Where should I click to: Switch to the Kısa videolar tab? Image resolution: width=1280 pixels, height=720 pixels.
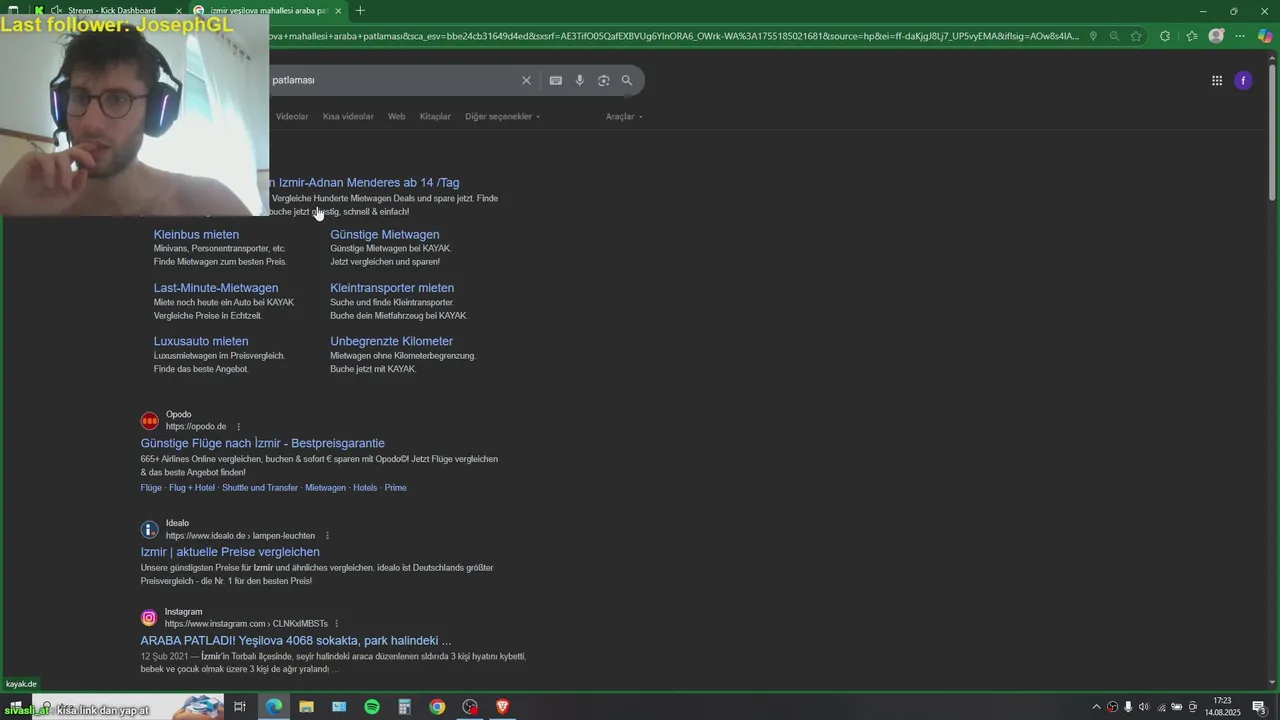pyautogui.click(x=348, y=117)
